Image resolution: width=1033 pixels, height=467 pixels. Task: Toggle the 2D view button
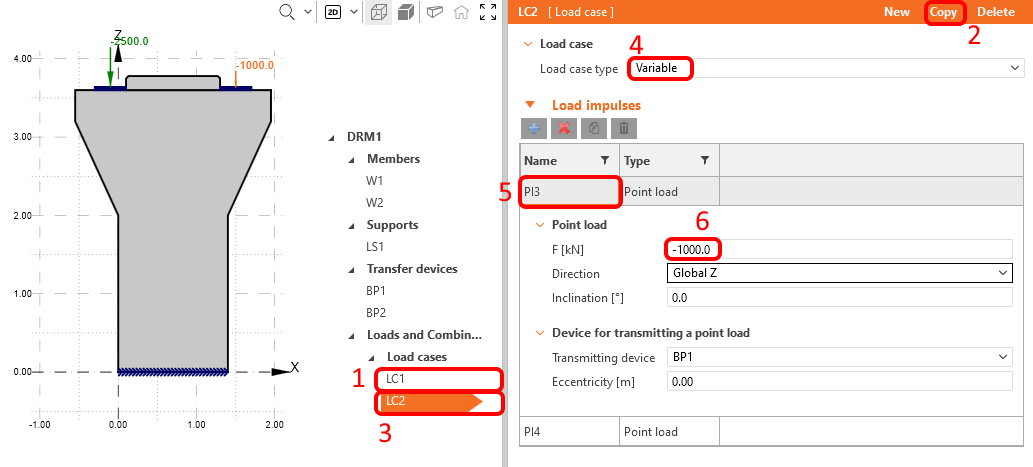click(336, 12)
